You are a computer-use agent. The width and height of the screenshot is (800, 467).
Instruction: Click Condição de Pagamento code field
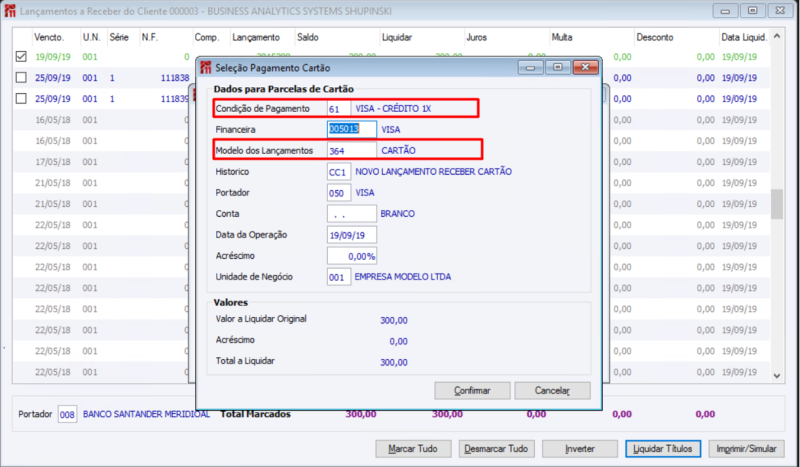pyautogui.click(x=339, y=109)
